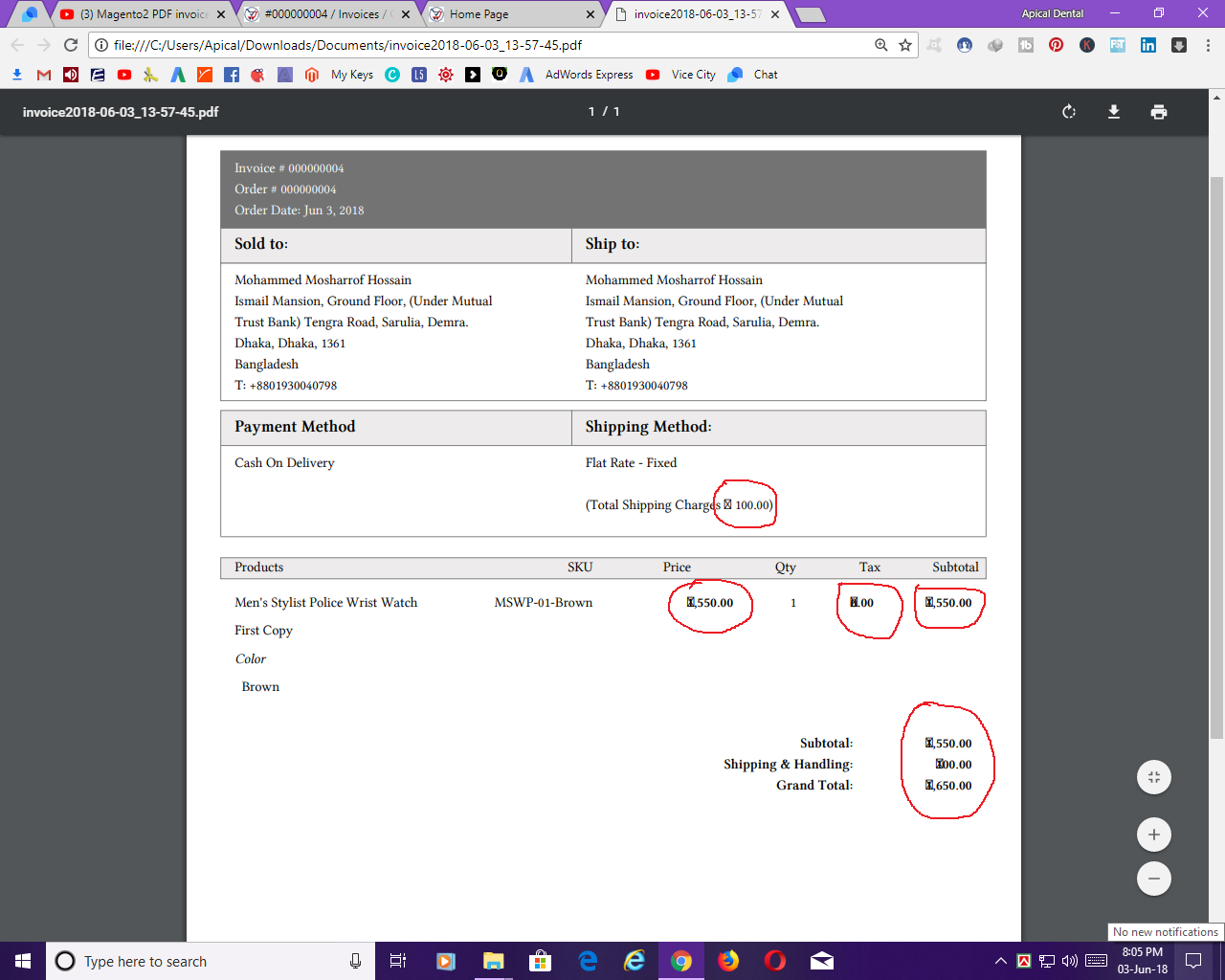The image size is (1225, 980).
Task: Open the Chrome menu with three dots
Action: (1208, 45)
